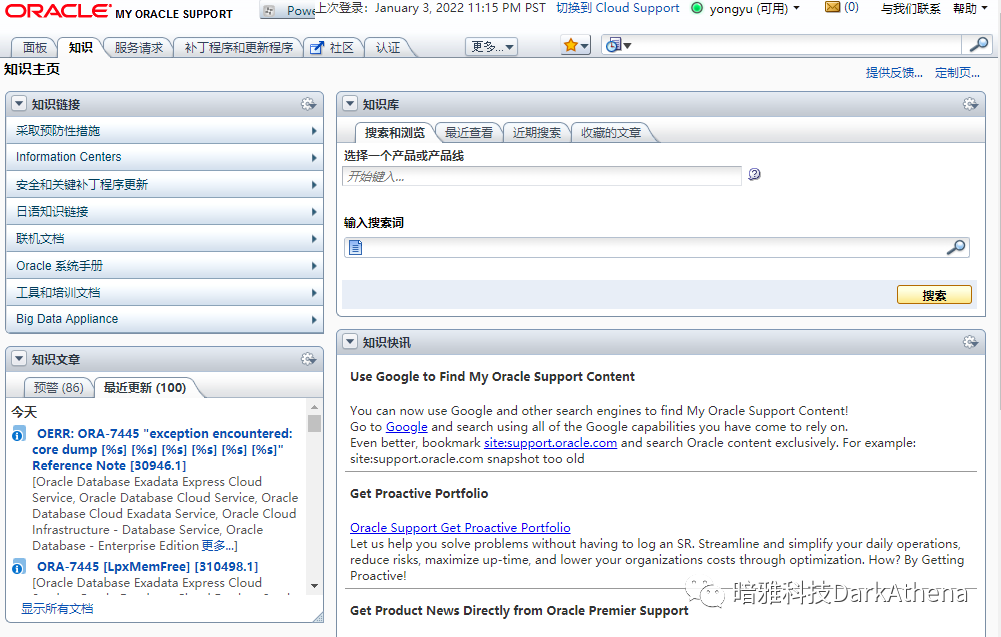Click 更多...] link in article description

(219, 546)
